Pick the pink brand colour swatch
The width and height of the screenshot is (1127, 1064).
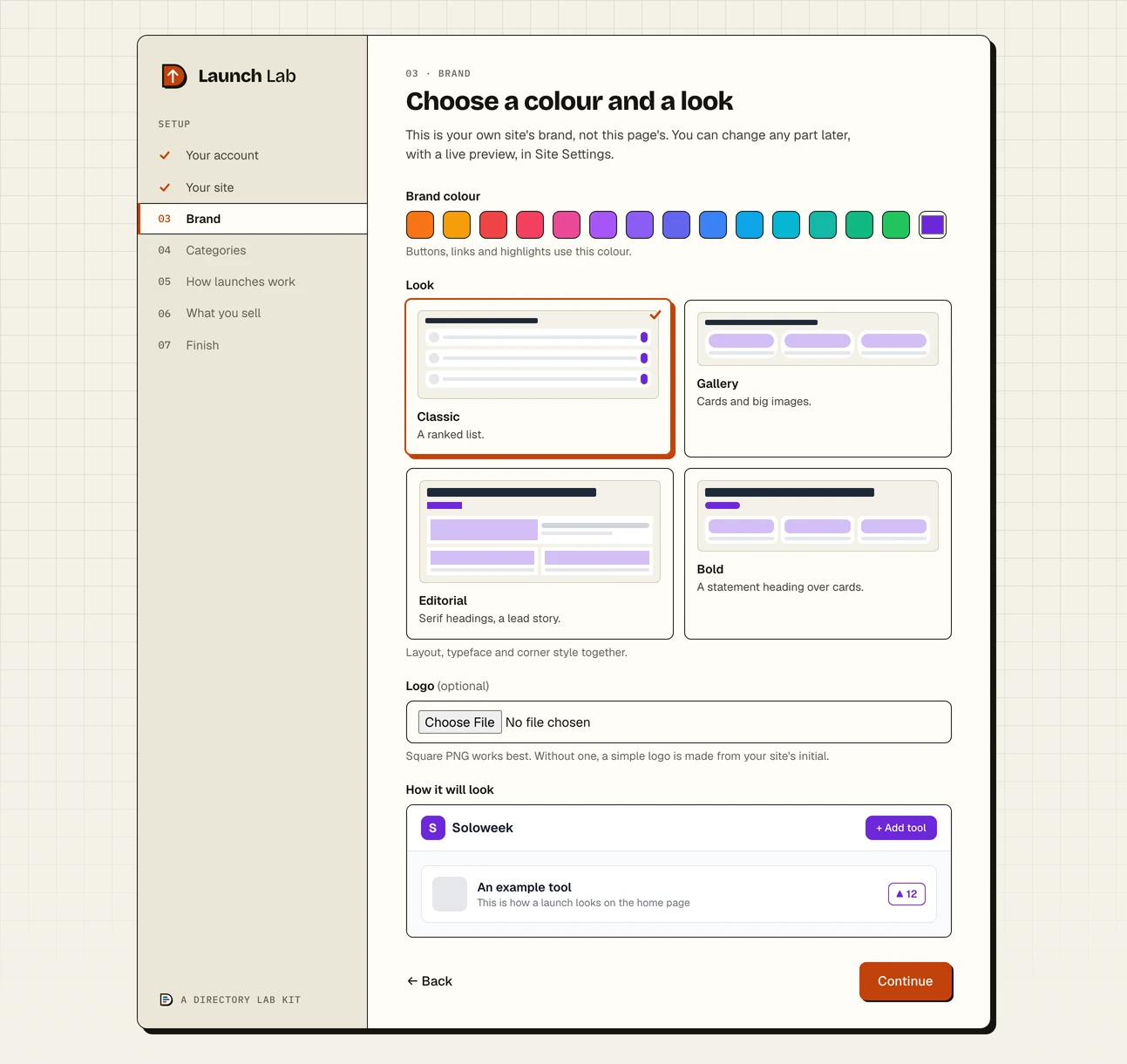[567, 225]
